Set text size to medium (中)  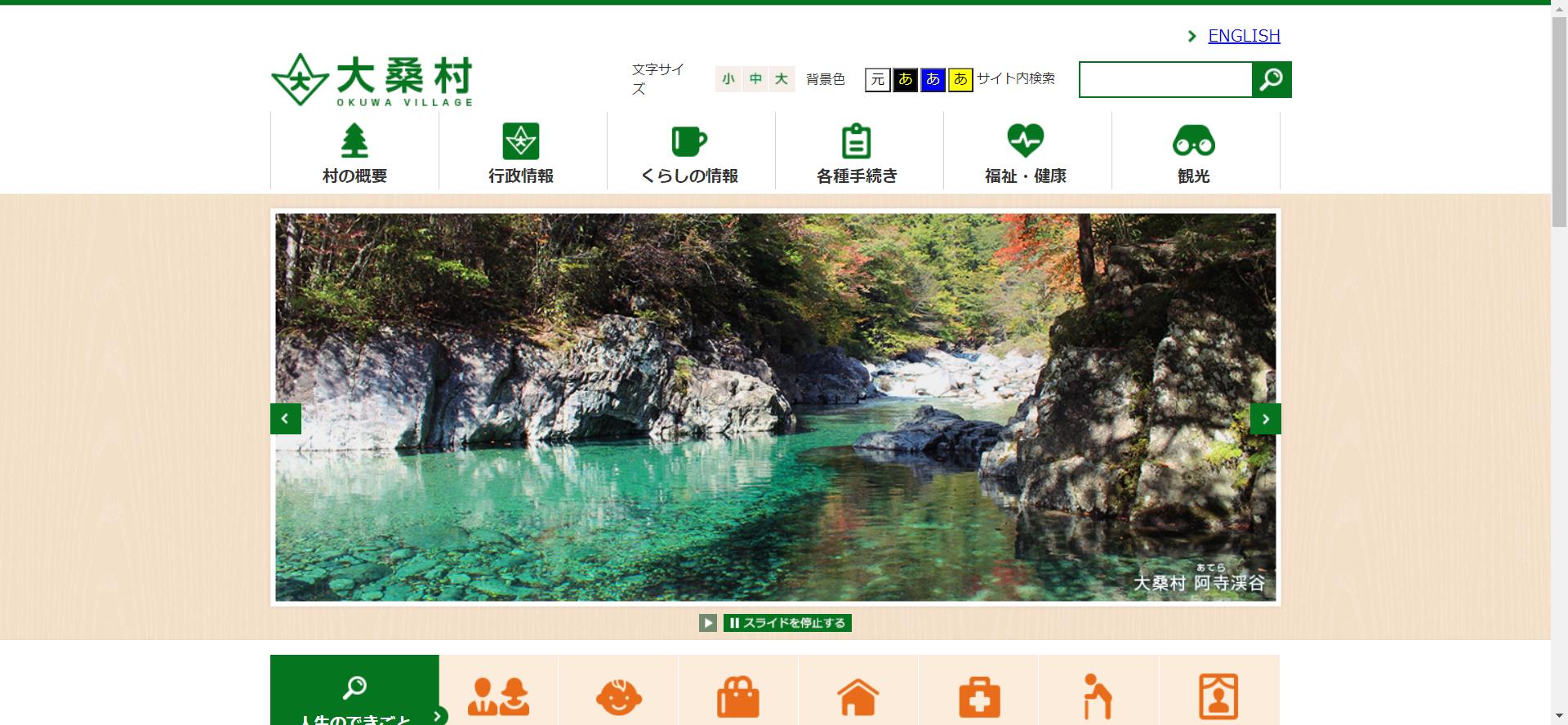point(755,79)
